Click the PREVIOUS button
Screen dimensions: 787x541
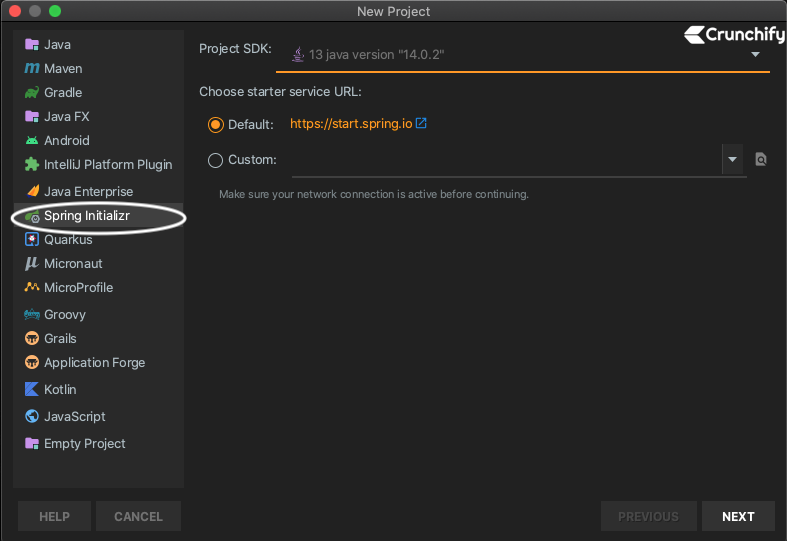click(x=648, y=516)
